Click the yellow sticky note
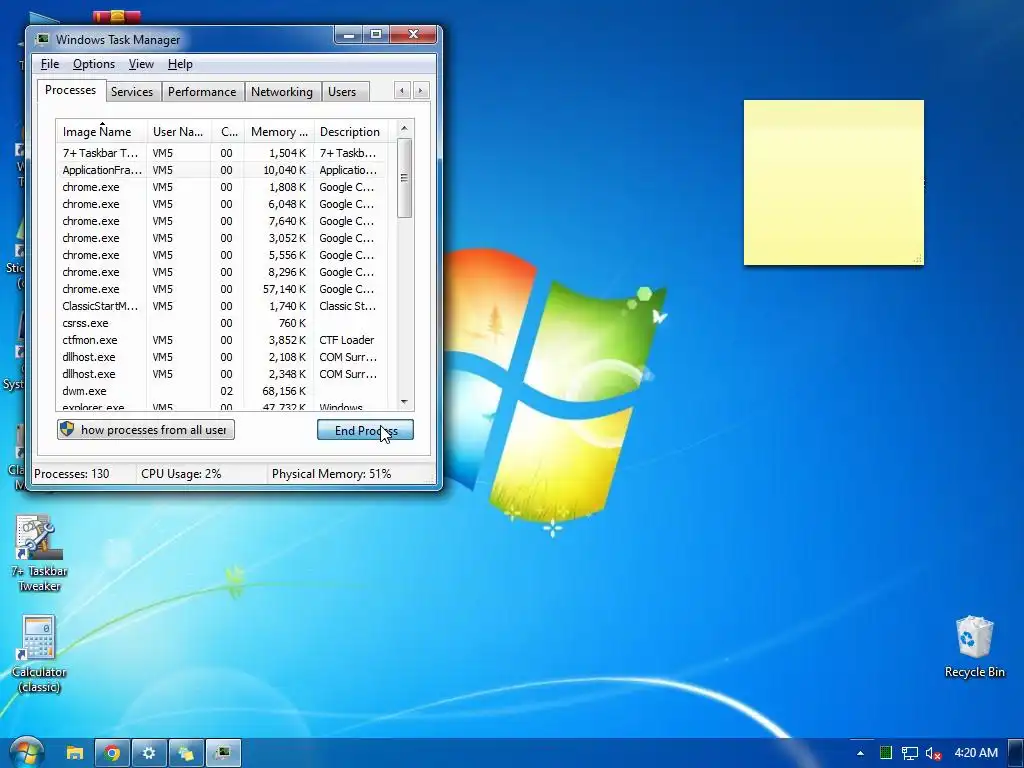The image size is (1024, 768). pos(833,183)
